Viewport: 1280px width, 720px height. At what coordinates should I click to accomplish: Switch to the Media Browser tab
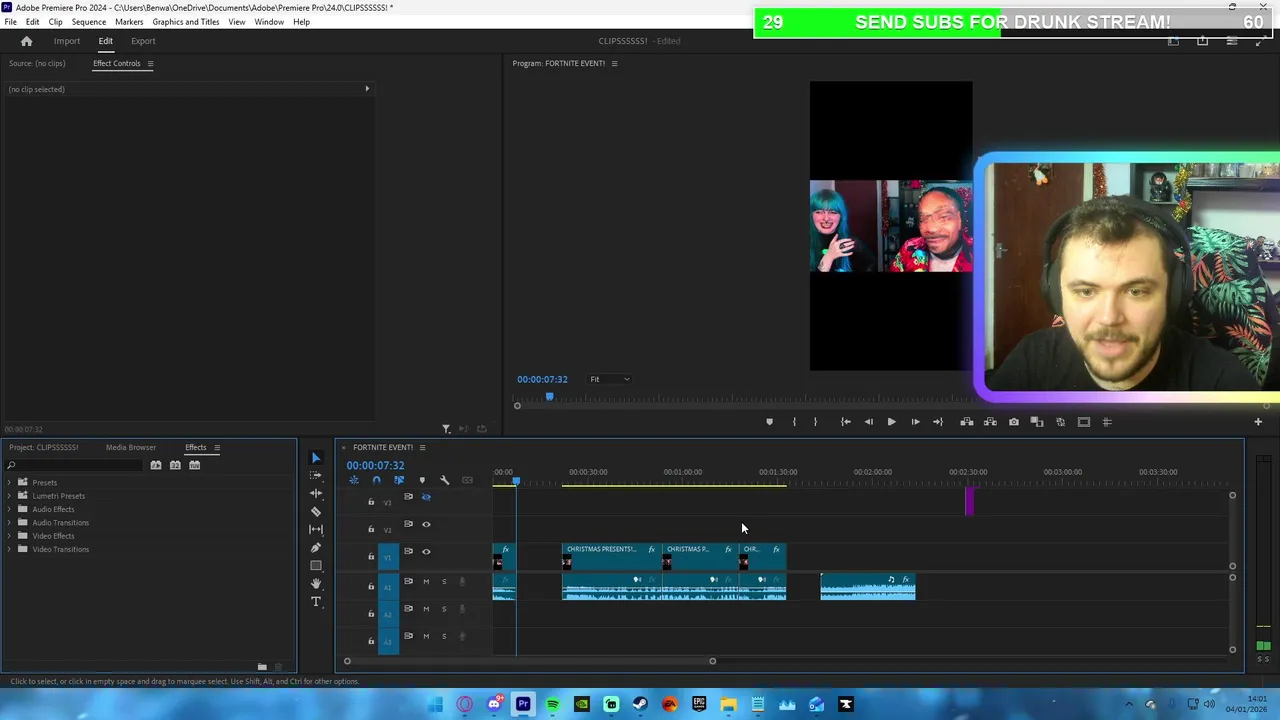click(131, 448)
